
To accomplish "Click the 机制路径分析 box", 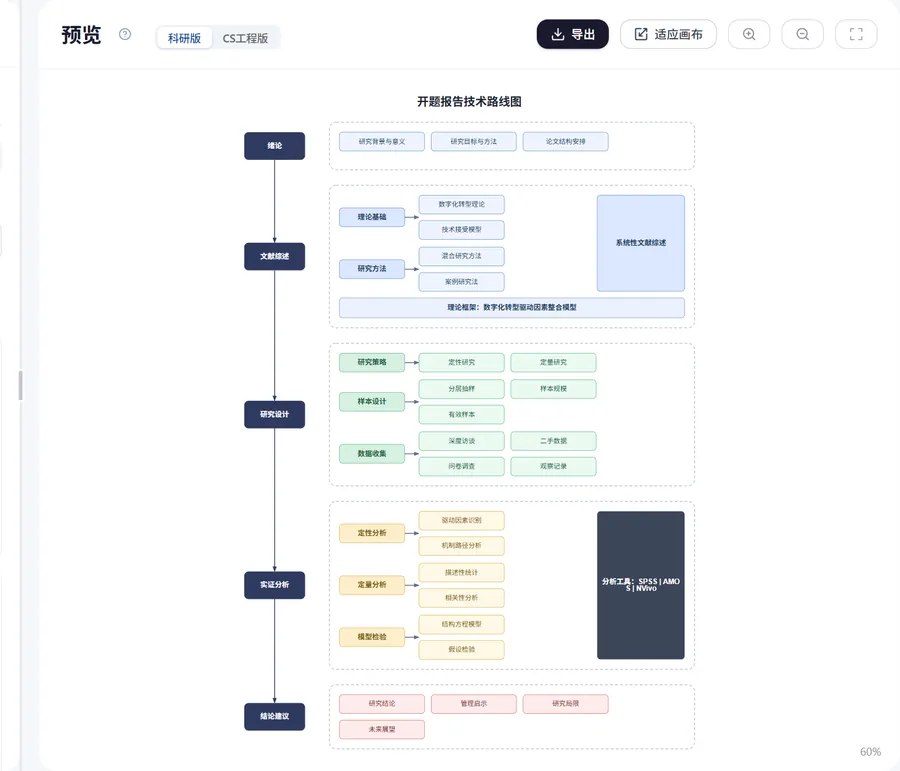I will coord(461,545).
